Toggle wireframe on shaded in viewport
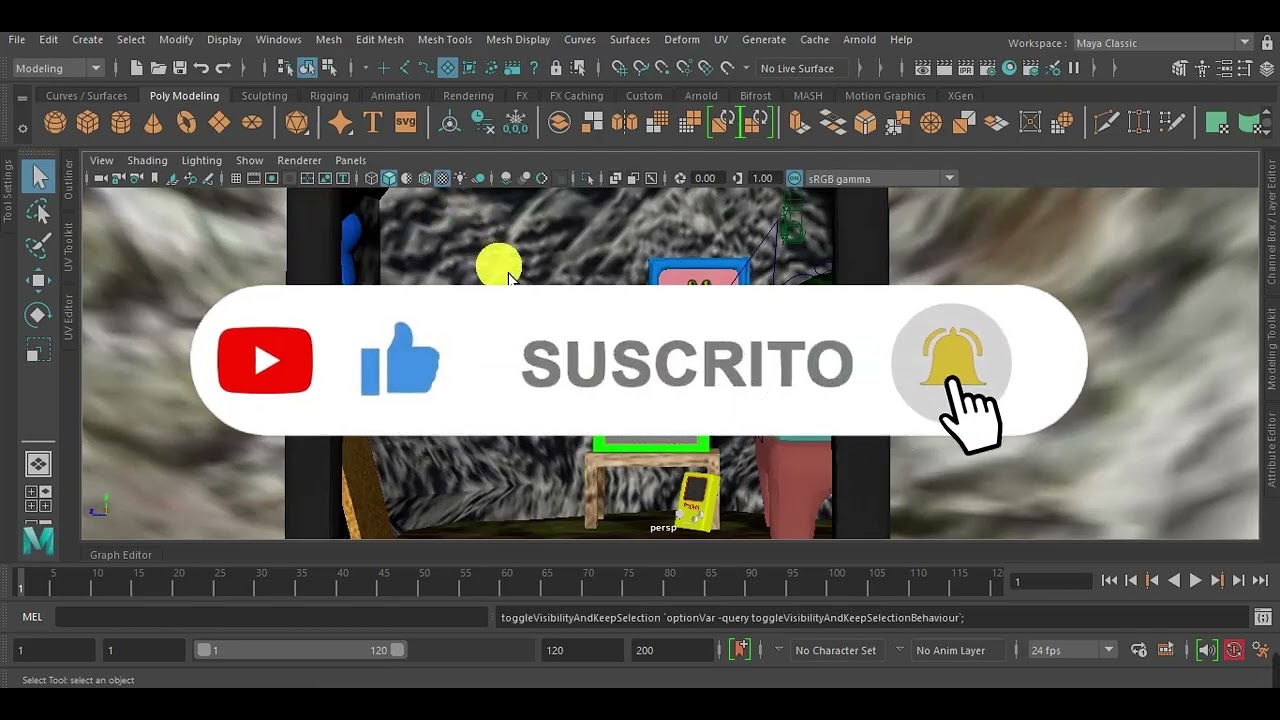This screenshot has width=1280, height=720. pos(425,179)
